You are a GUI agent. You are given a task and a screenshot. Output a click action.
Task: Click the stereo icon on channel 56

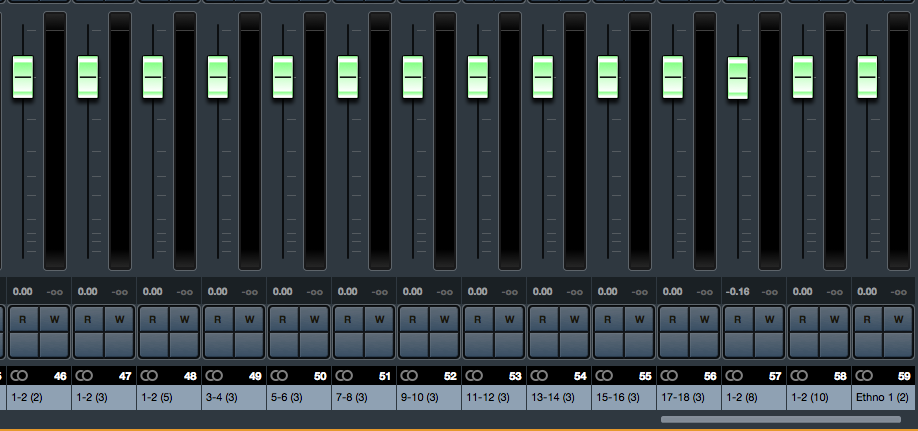click(x=669, y=376)
